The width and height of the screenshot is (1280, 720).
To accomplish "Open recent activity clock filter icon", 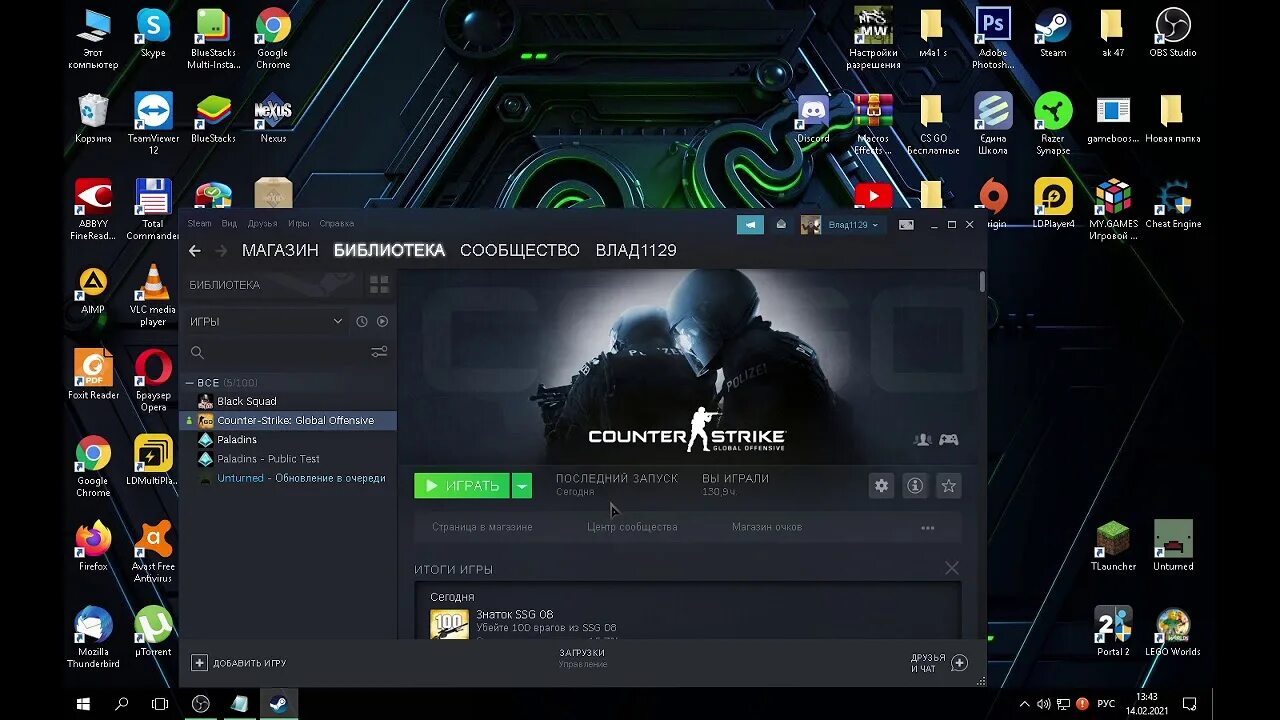I will tap(362, 322).
